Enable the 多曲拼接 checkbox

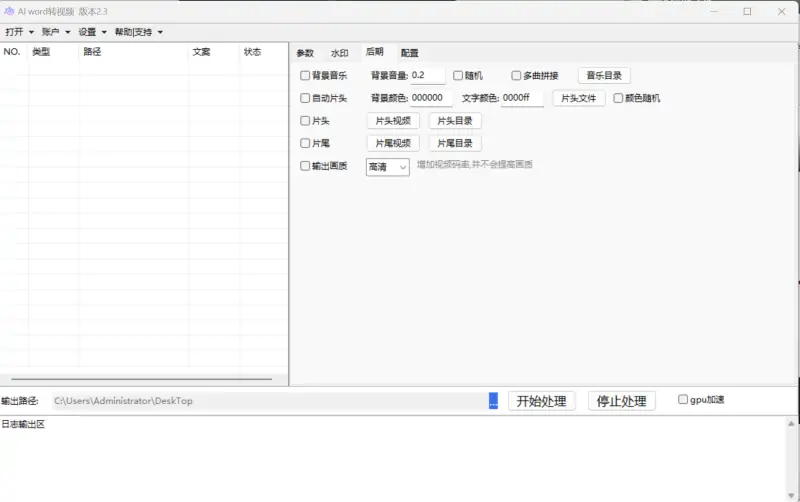(x=516, y=76)
